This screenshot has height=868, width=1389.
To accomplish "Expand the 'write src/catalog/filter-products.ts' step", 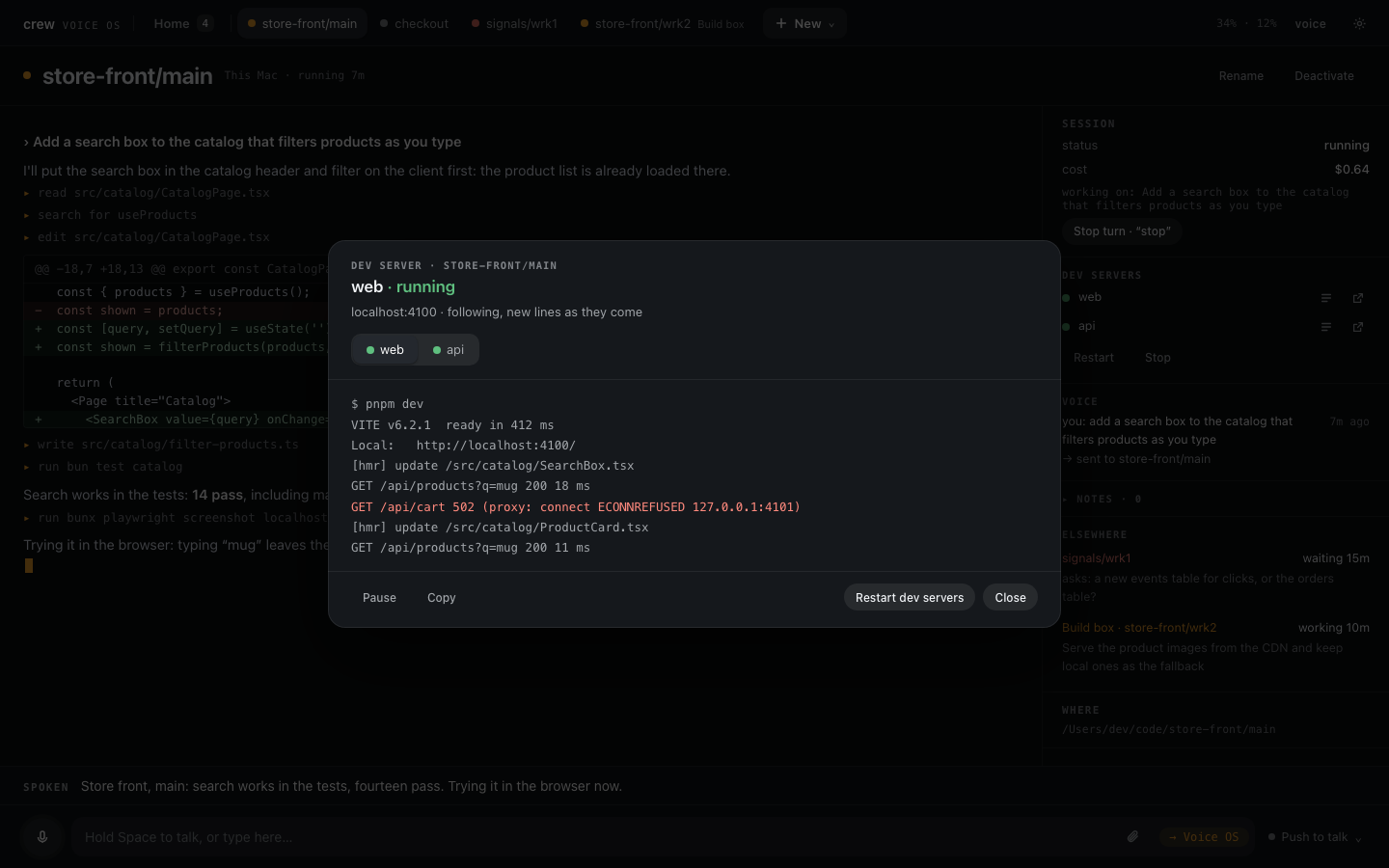I will (x=161, y=445).
